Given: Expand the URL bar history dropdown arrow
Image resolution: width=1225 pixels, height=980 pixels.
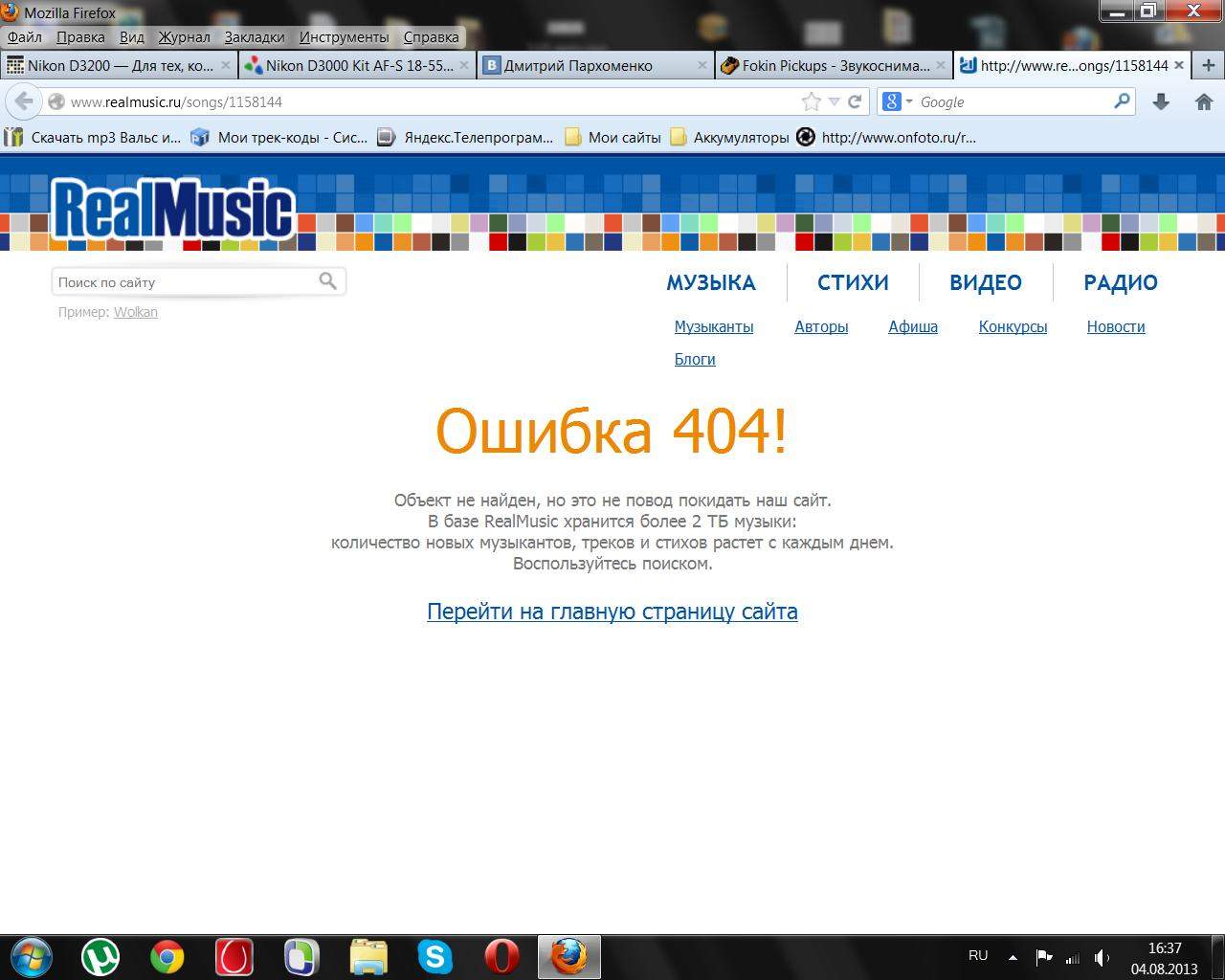Looking at the screenshot, I should (834, 101).
